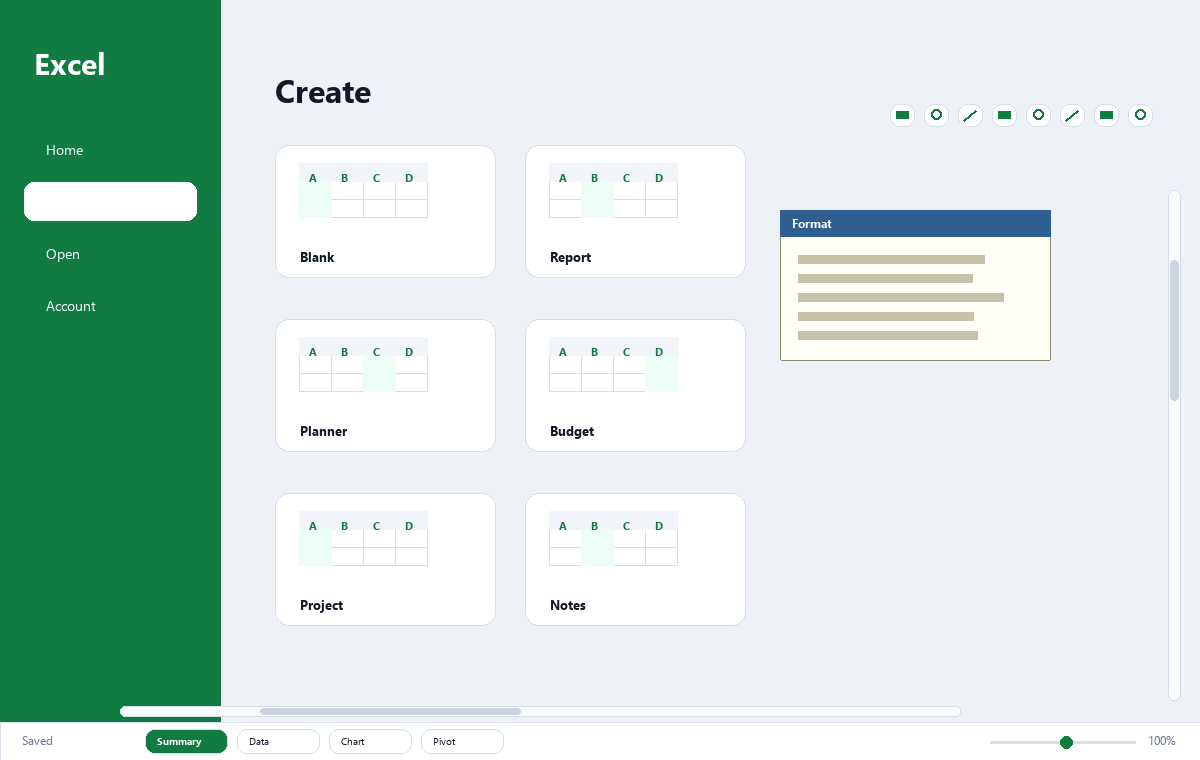Switch to the Summary sheet tab
The image size is (1200, 760).
(186, 741)
